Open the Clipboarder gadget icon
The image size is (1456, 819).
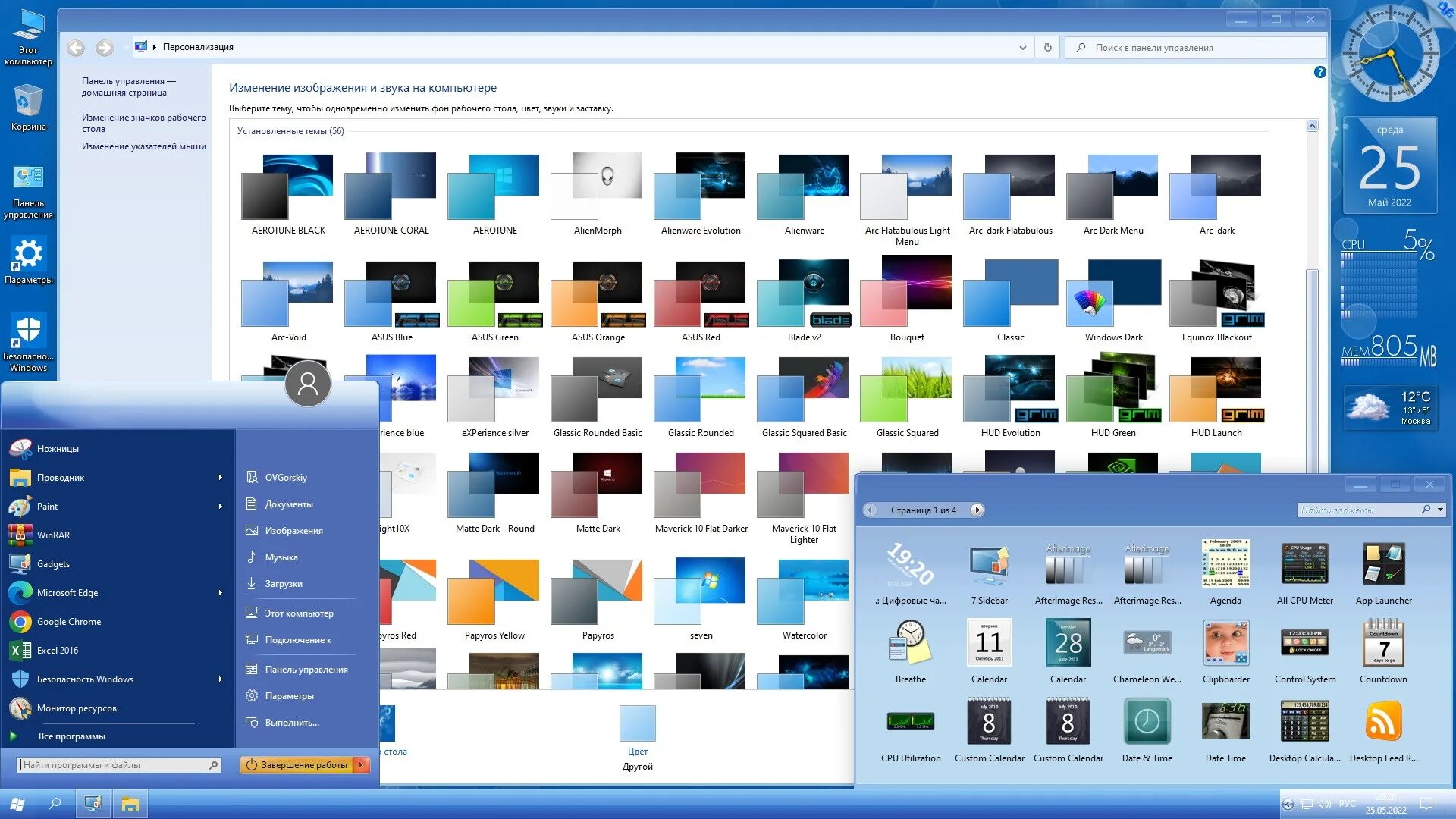[1225, 643]
